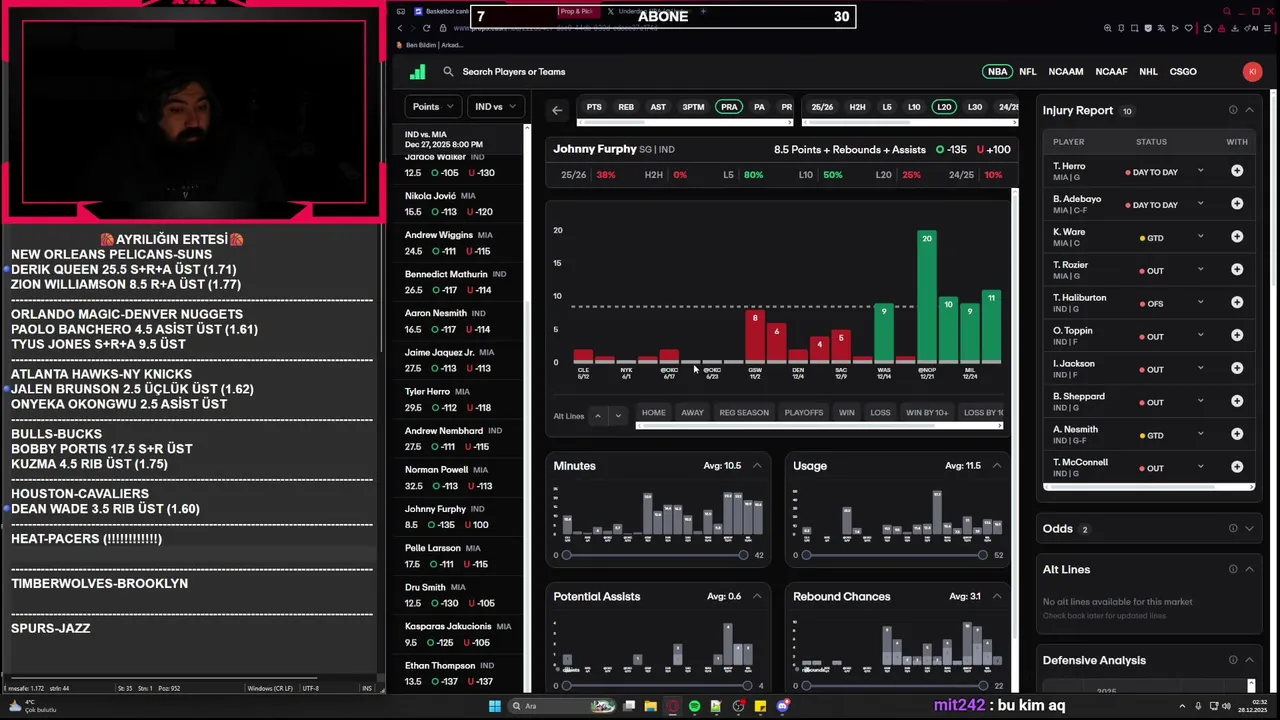
Task: Switch to the NFL league tab
Action: click(1028, 72)
